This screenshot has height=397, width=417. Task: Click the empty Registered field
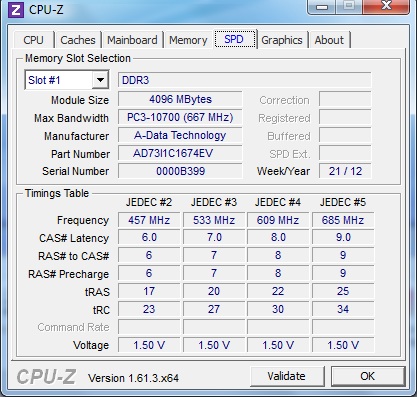[345, 117]
